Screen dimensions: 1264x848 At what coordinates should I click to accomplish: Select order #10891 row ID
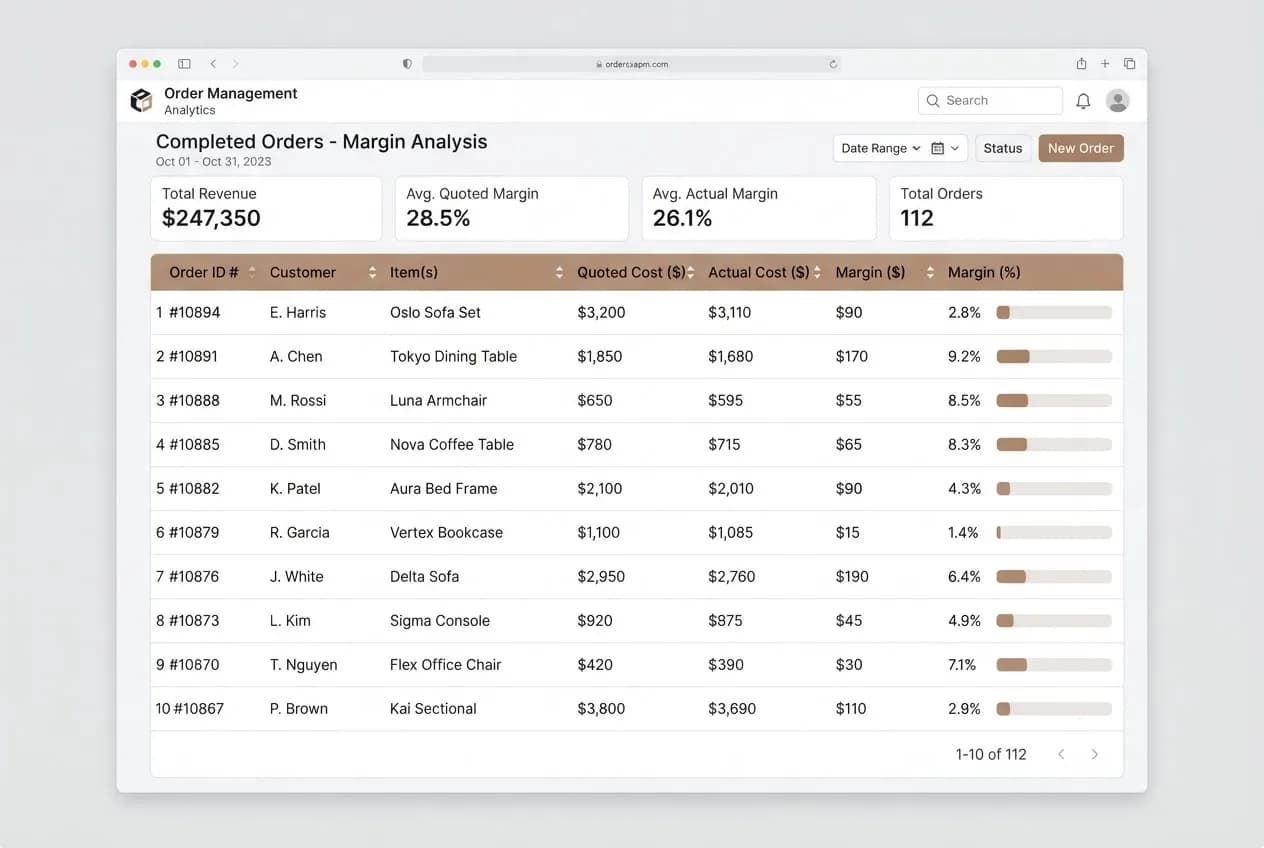193,356
